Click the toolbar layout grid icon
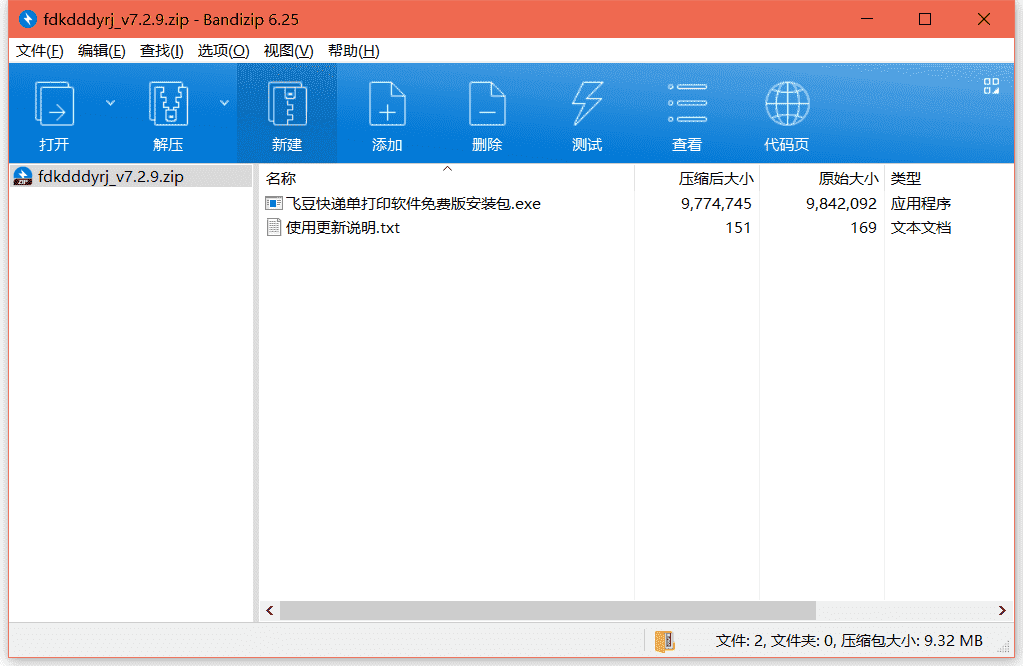This screenshot has width=1023, height=666. pos(991,86)
